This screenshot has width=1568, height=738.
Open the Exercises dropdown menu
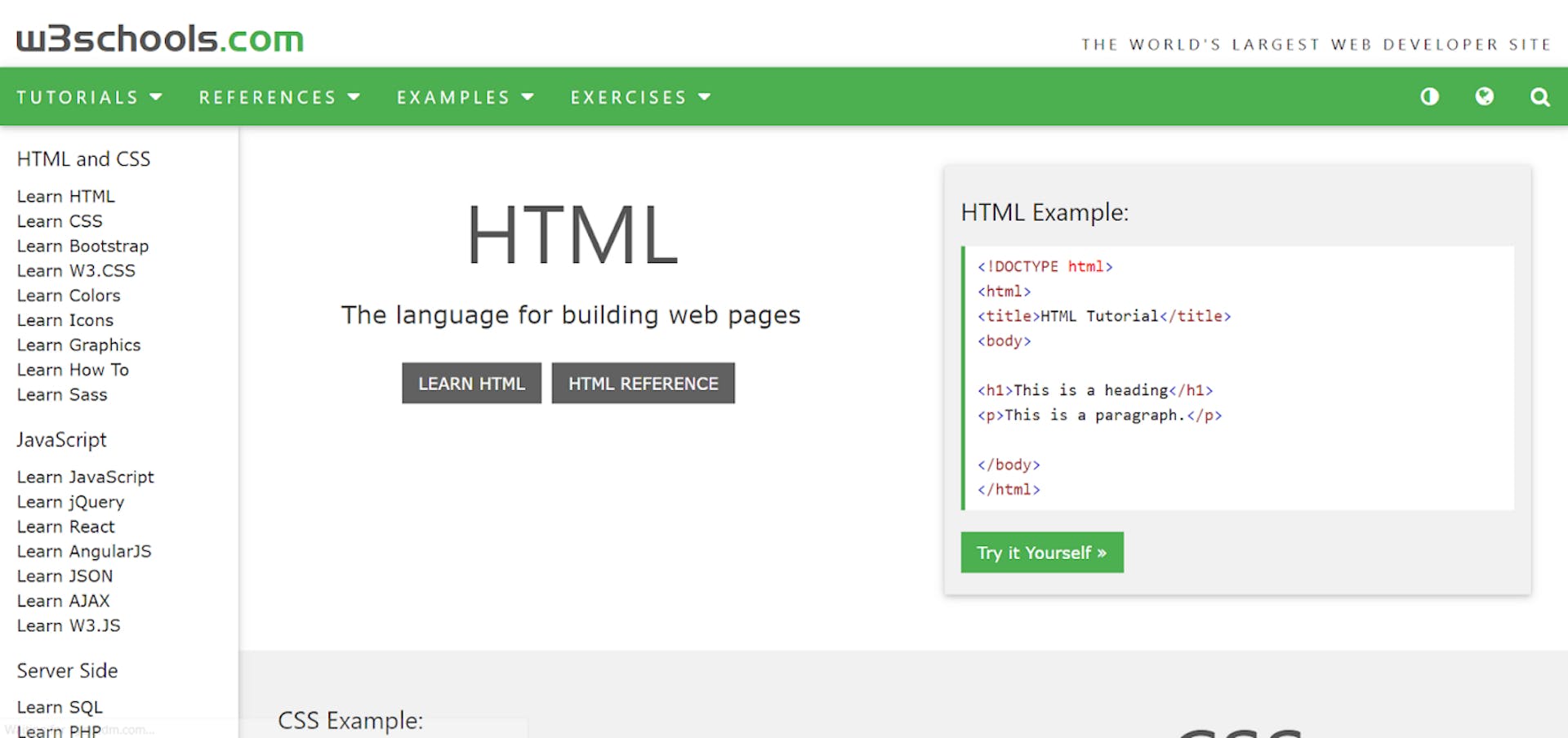(640, 97)
